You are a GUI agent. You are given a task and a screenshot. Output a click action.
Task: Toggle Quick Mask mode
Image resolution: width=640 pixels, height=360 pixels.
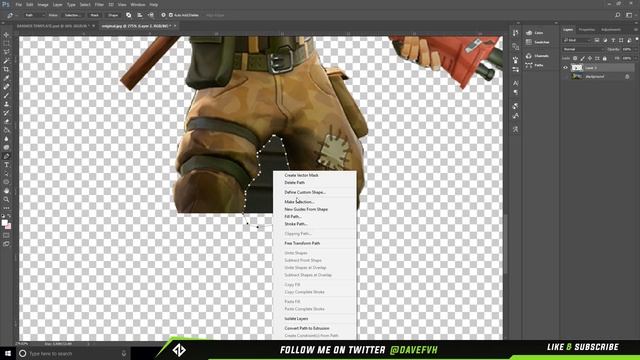pyautogui.click(x=7, y=236)
